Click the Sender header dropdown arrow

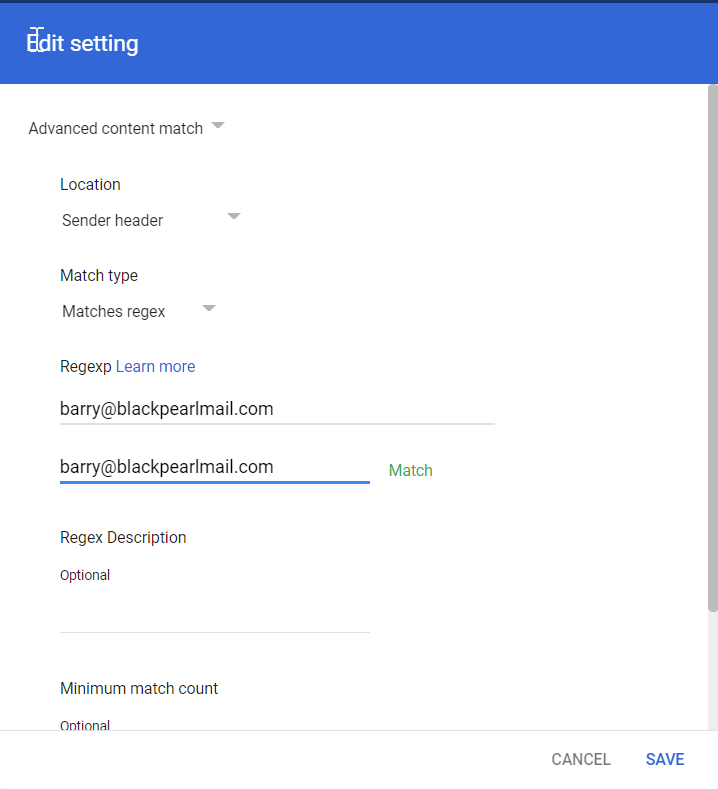pos(234,216)
